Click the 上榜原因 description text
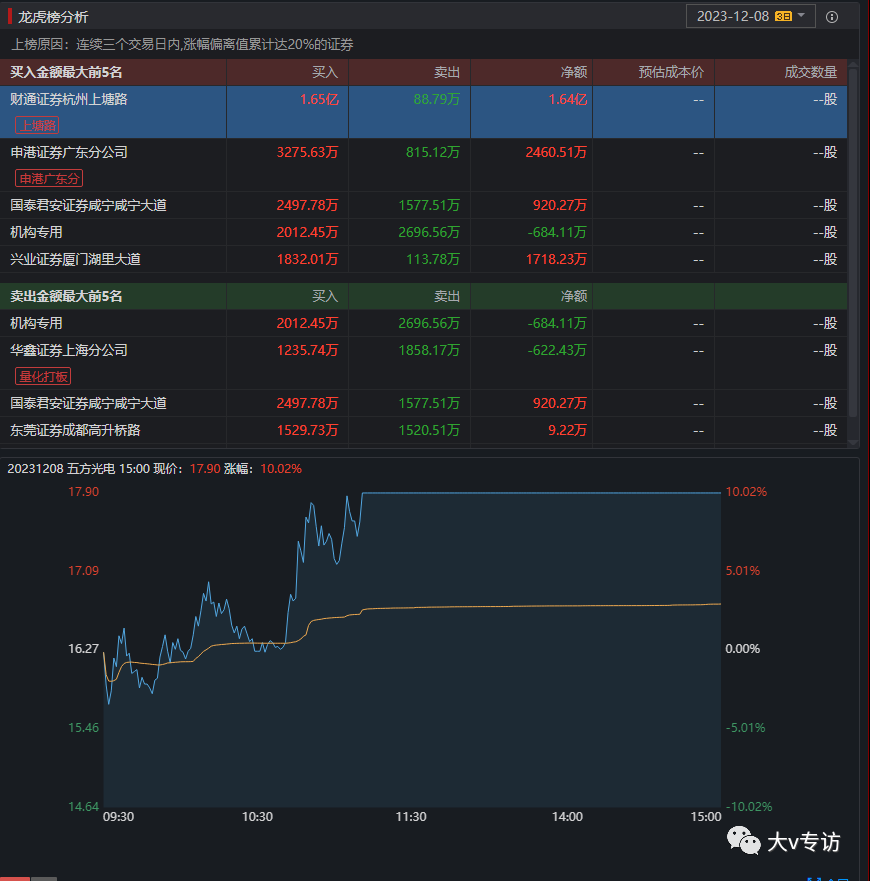 182,44
